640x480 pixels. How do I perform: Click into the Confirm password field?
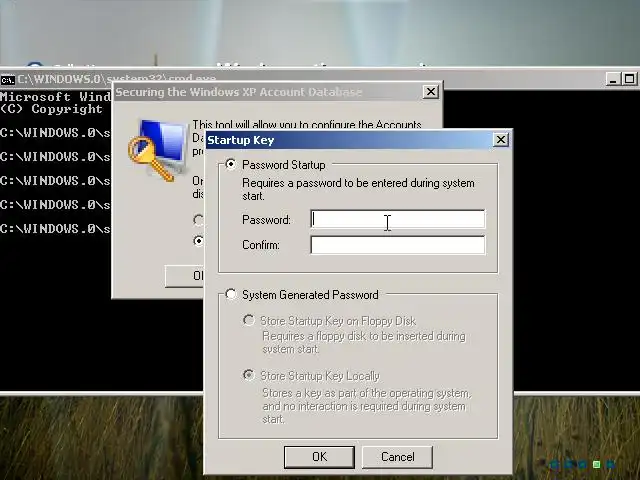398,245
